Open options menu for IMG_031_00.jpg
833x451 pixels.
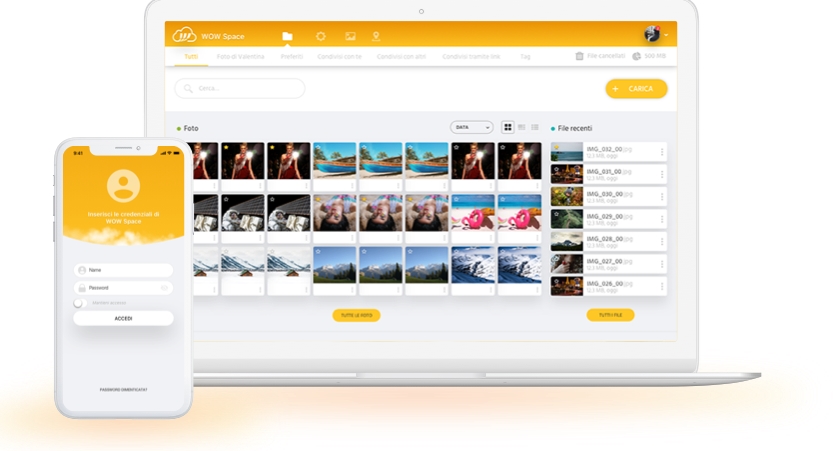click(x=661, y=174)
